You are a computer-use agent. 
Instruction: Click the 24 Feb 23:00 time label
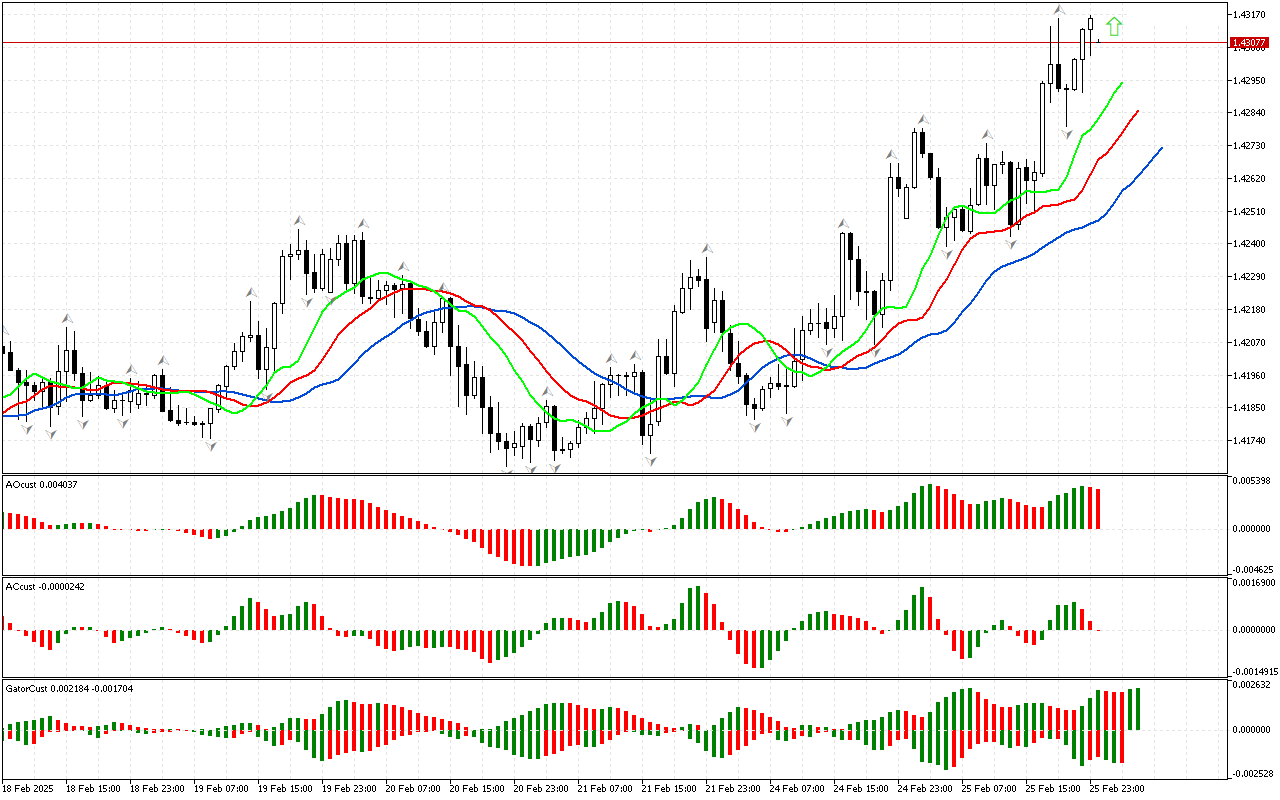(924, 789)
